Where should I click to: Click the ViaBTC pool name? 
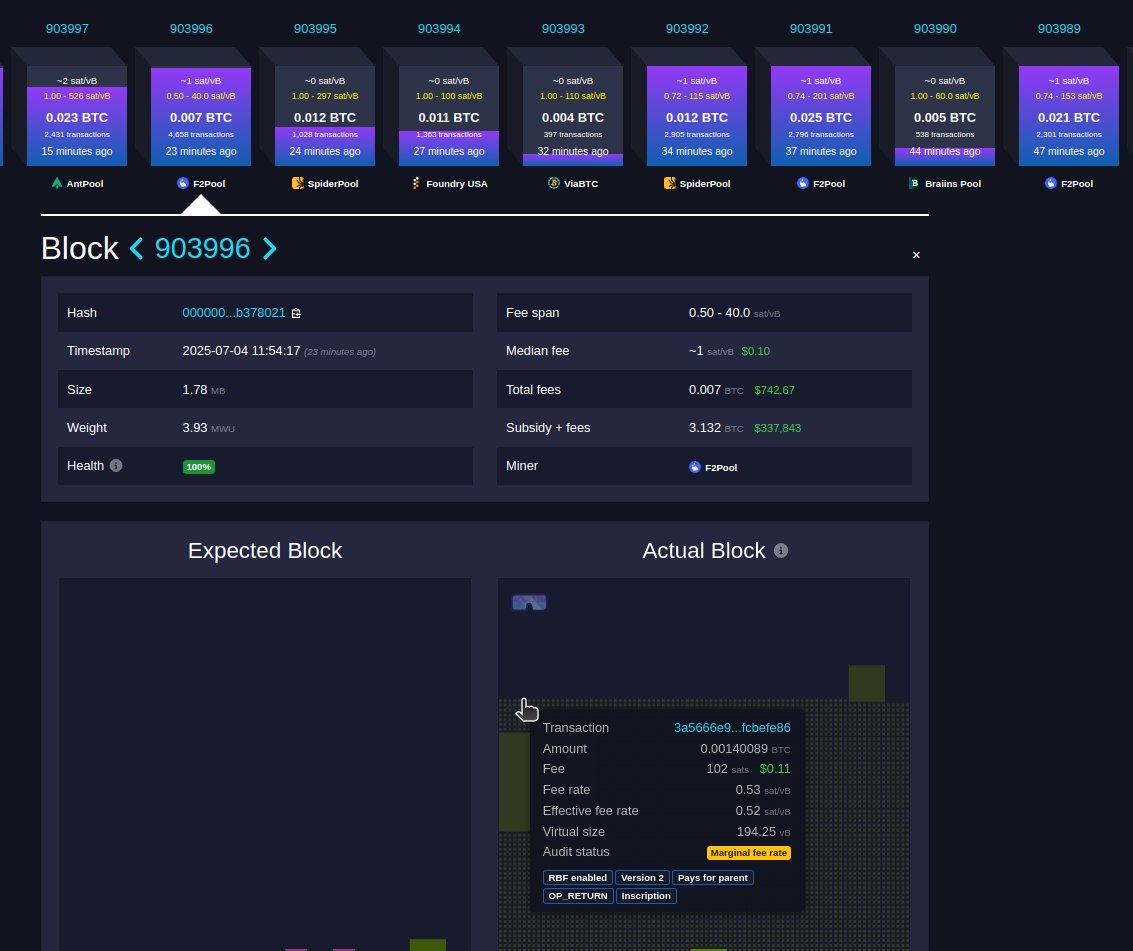coord(581,184)
